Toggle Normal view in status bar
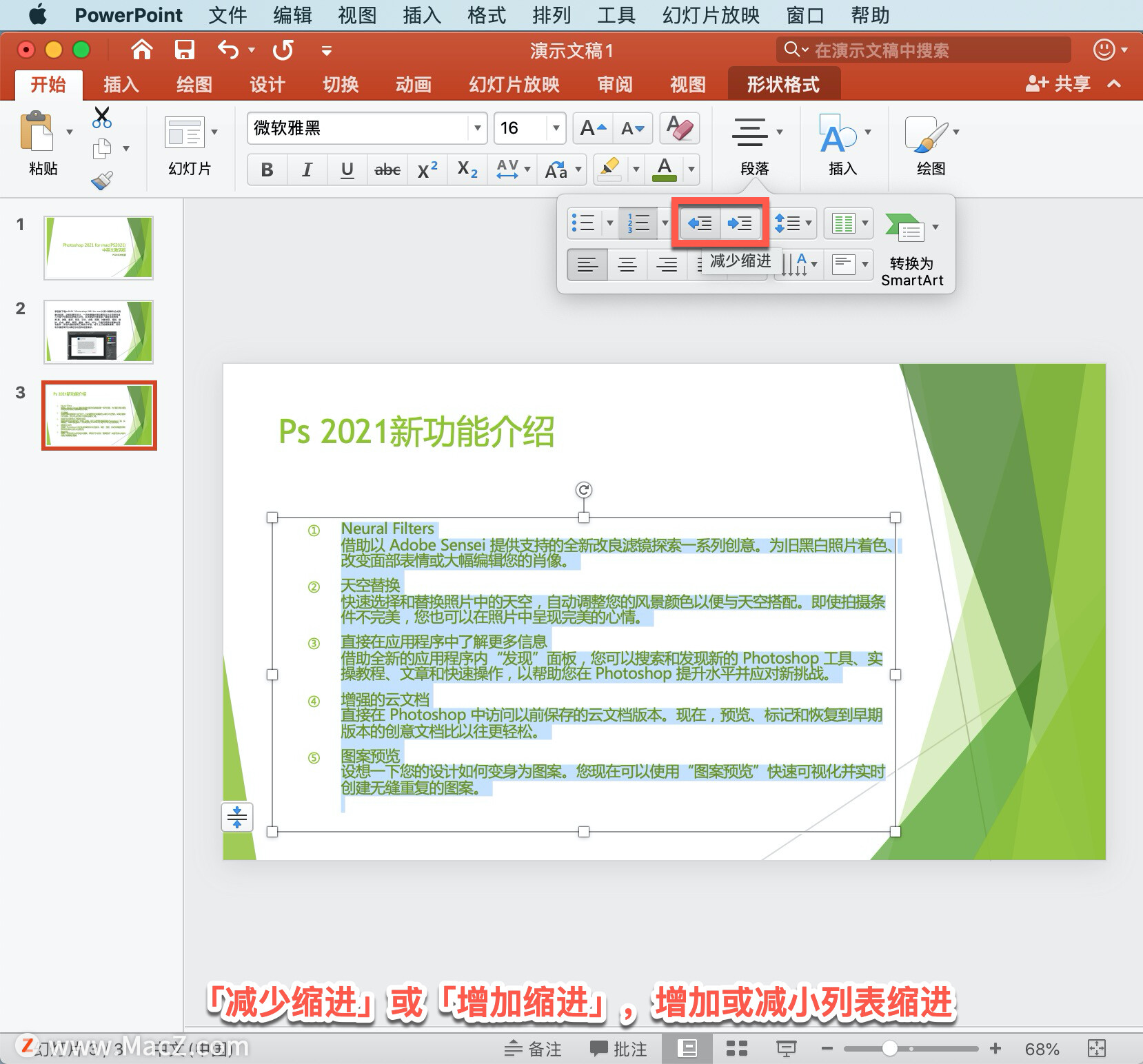1143x1064 pixels. coord(687,1049)
